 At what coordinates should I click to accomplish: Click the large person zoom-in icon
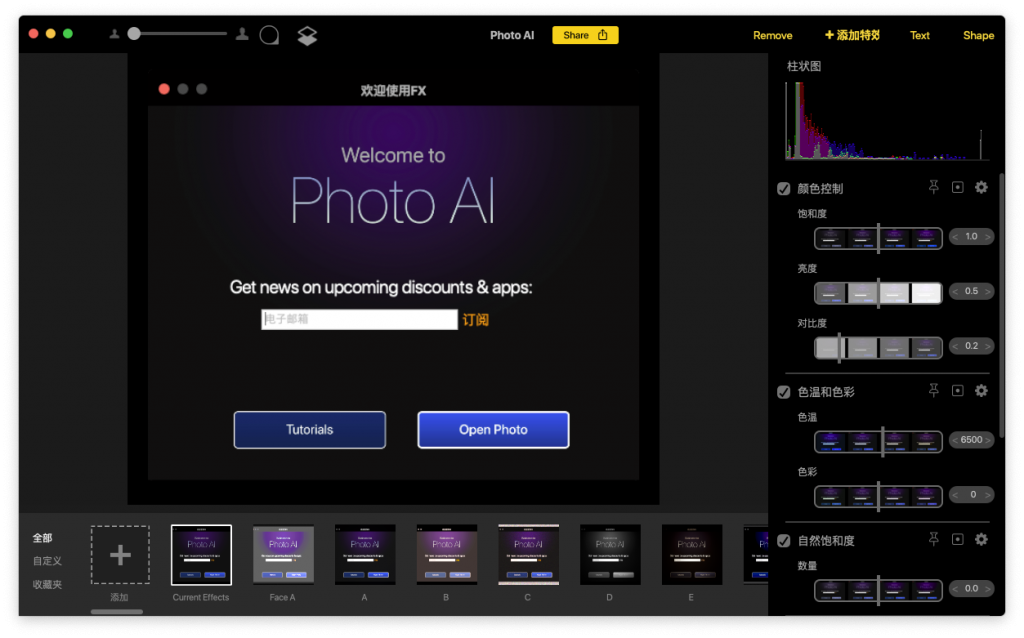(x=242, y=34)
